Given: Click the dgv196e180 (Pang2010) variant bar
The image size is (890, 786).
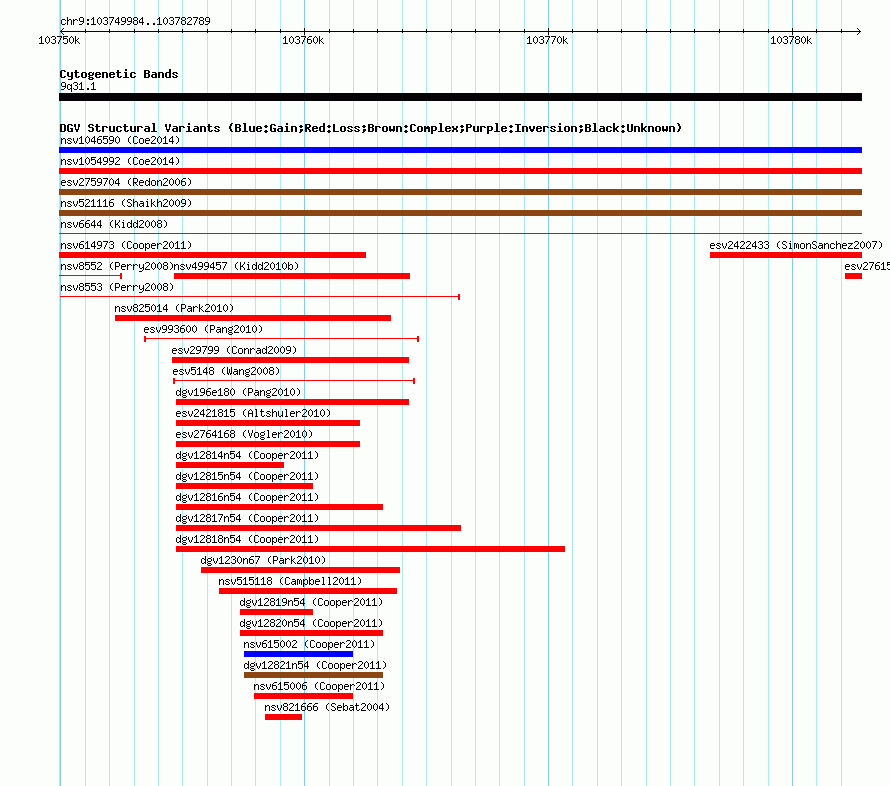Looking at the screenshot, I should point(292,402).
